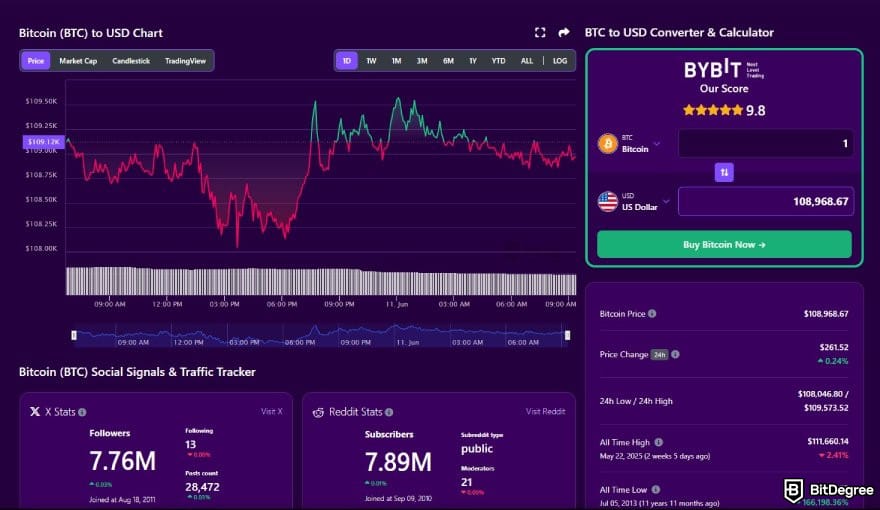Image resolution: width=880 pixels, height=510 pixels.
Task: Show info tooltip beside Reddit Stats
Action: point(389,412)
